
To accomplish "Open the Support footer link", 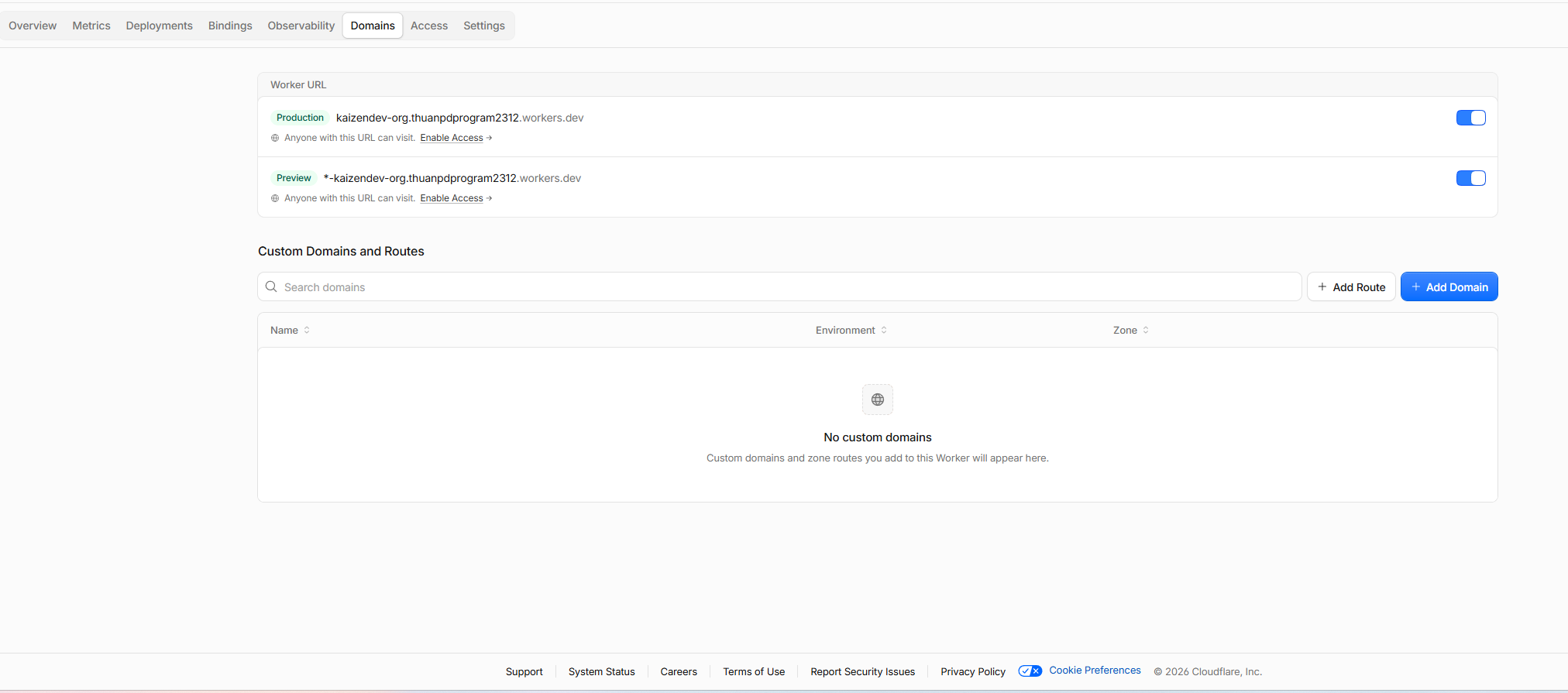I will [524, 671].
